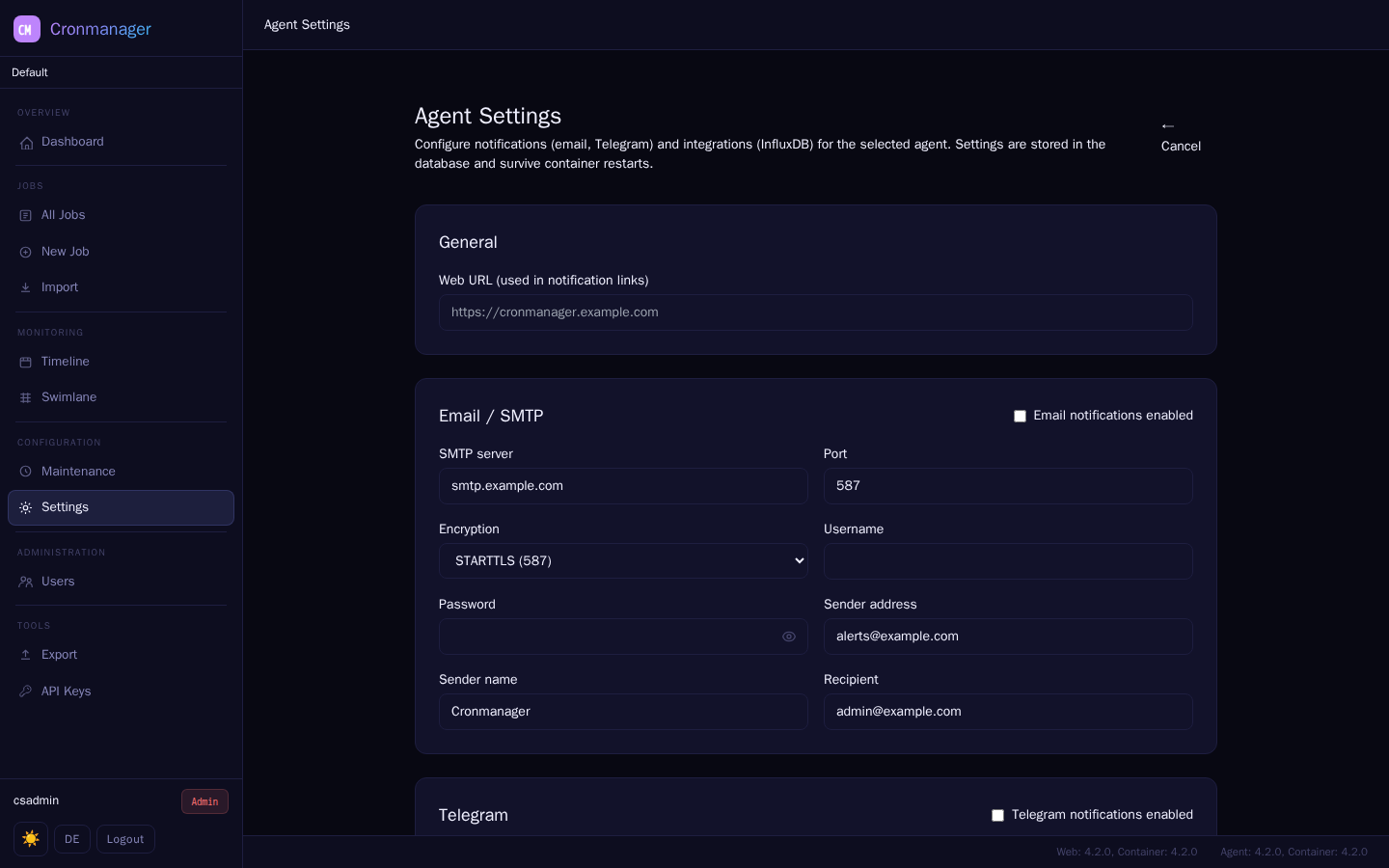Click the Export upload icon

click(26, 656)
